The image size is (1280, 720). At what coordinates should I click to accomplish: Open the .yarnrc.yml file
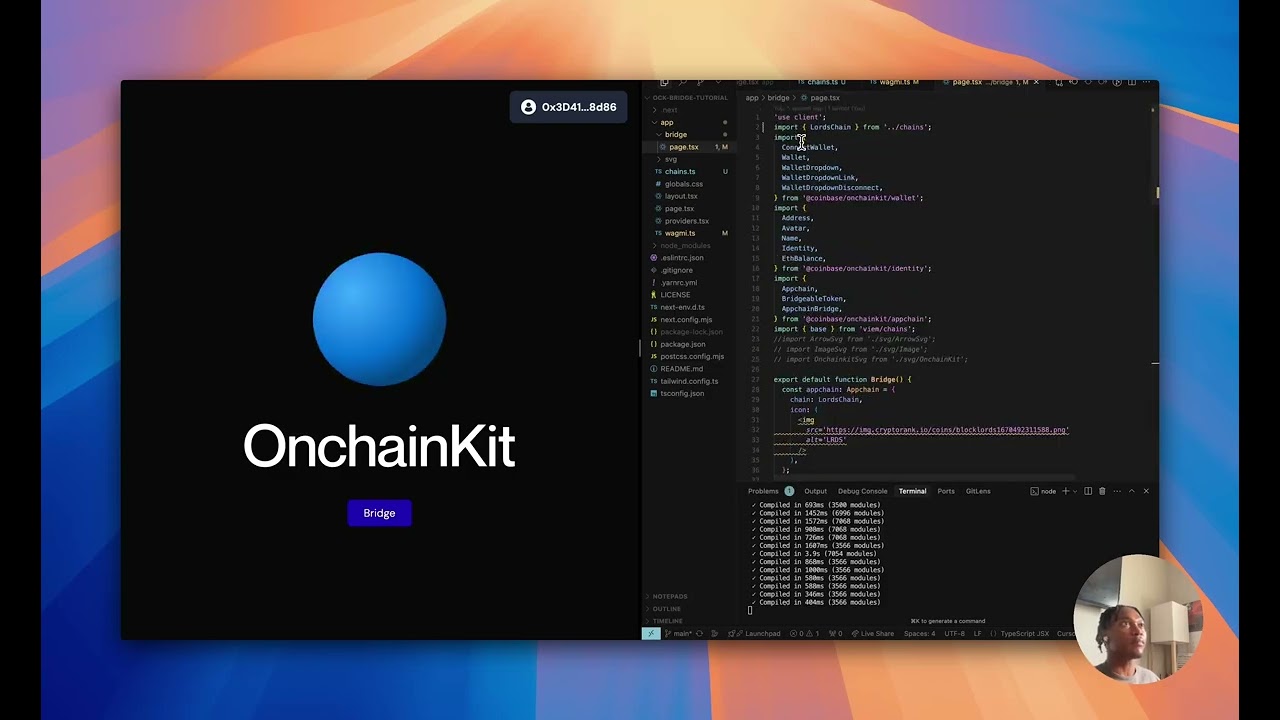point(678,282)
